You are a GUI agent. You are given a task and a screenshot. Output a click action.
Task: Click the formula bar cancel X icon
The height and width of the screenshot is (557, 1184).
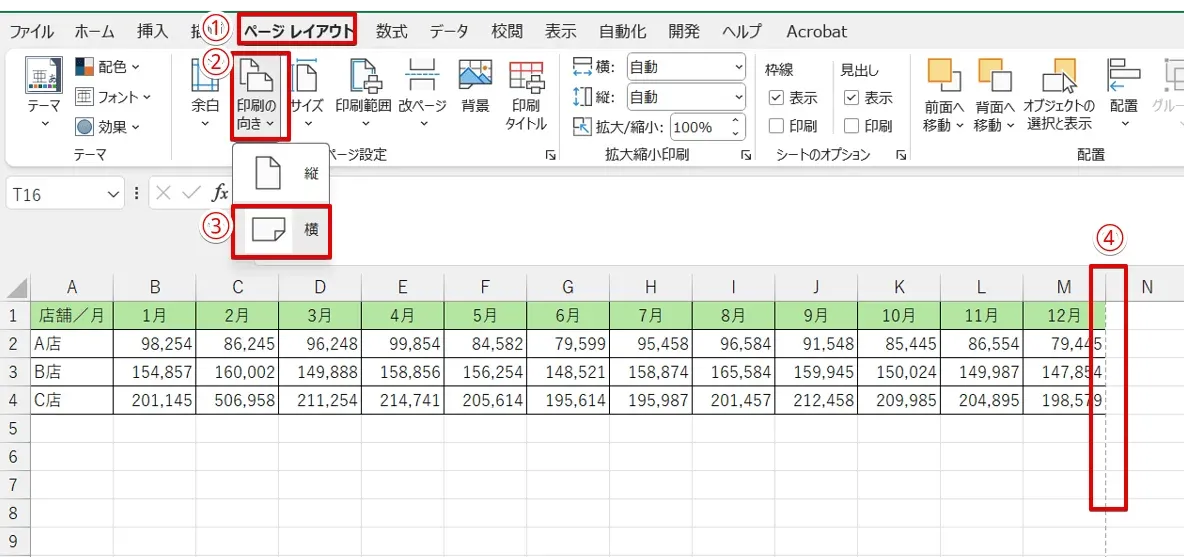(x=164, y=194)
